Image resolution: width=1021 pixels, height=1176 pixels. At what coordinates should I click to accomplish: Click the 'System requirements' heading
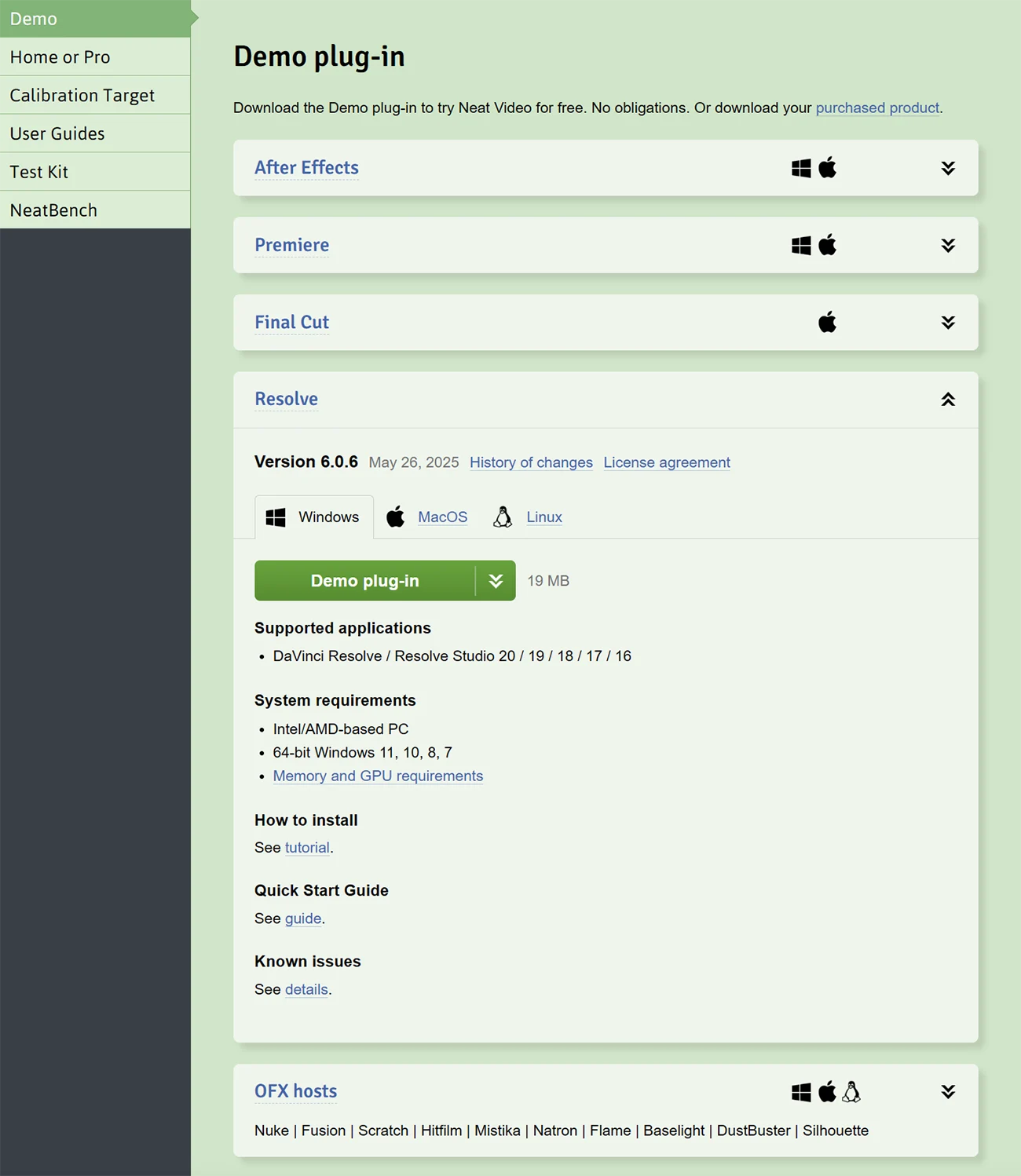point(335,700)
